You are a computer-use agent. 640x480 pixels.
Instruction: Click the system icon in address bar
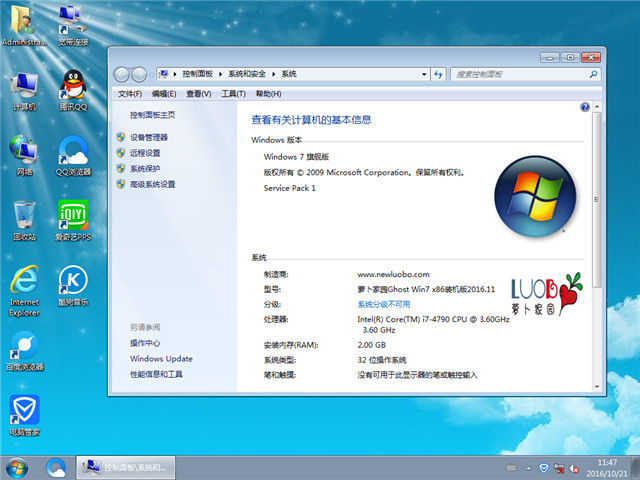pyautogui.click(x=163, y=74)
